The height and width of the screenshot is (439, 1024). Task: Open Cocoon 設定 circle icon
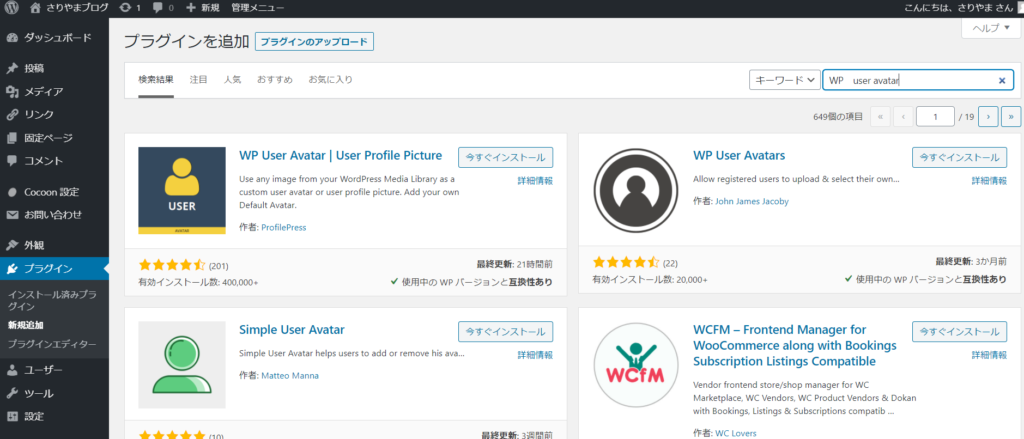coord(11,192)
